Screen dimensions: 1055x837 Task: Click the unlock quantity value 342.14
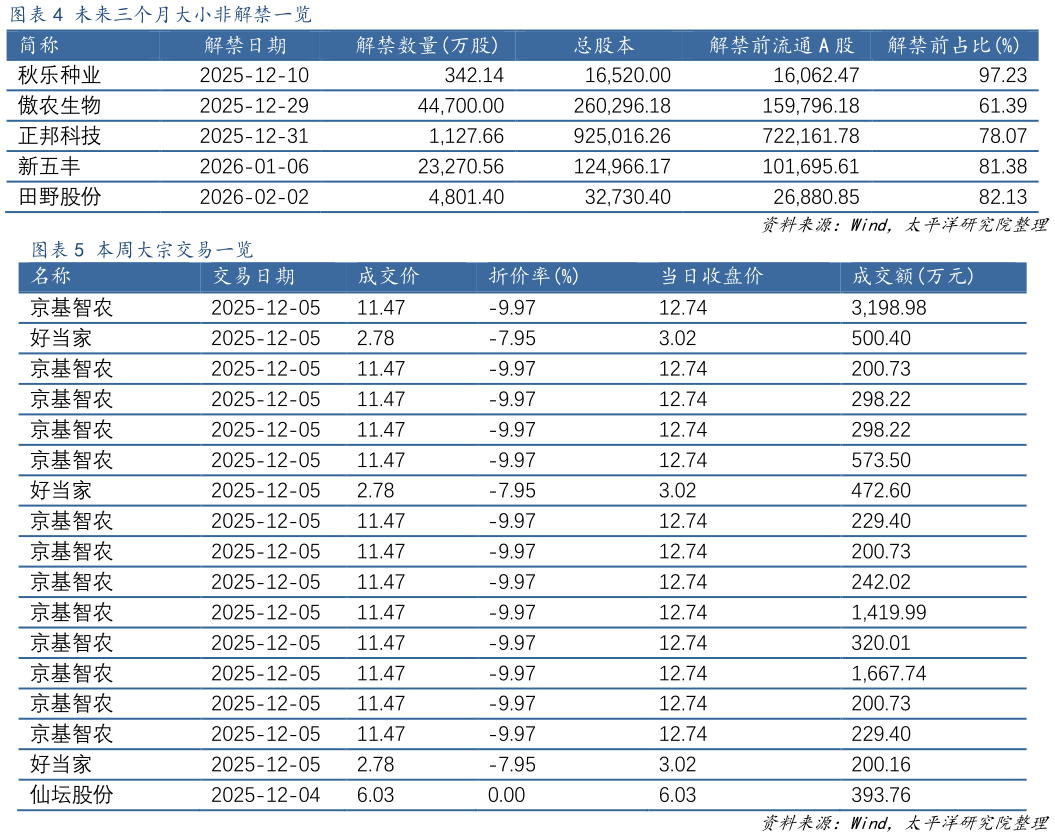(474, 75)
